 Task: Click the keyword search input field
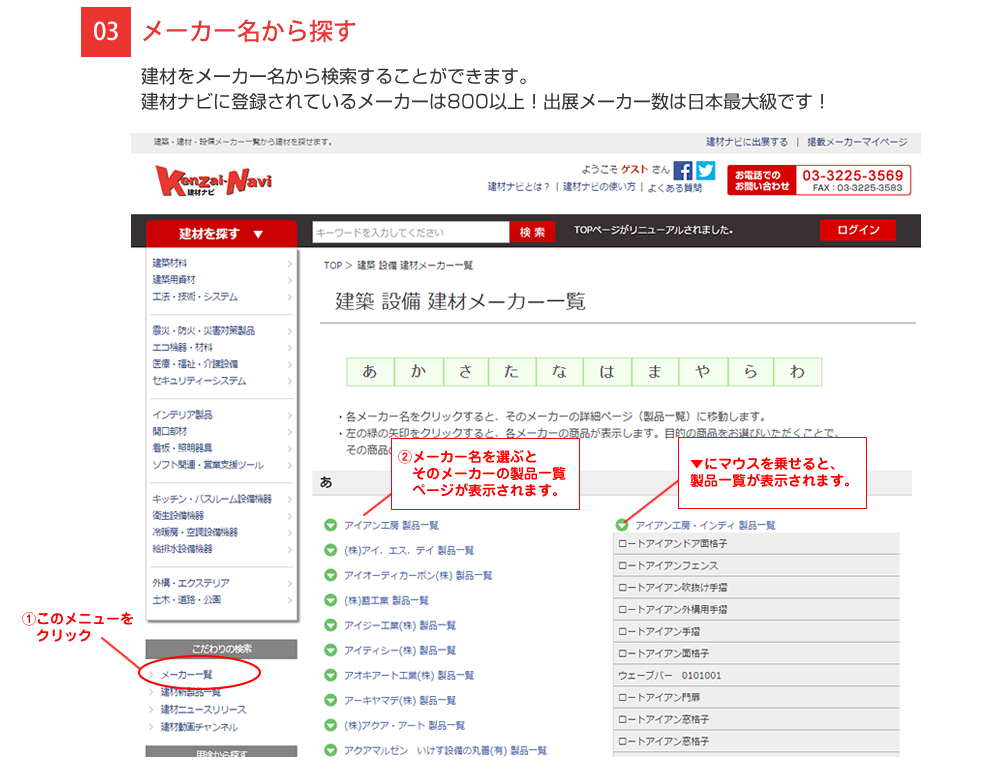point(411,232)
